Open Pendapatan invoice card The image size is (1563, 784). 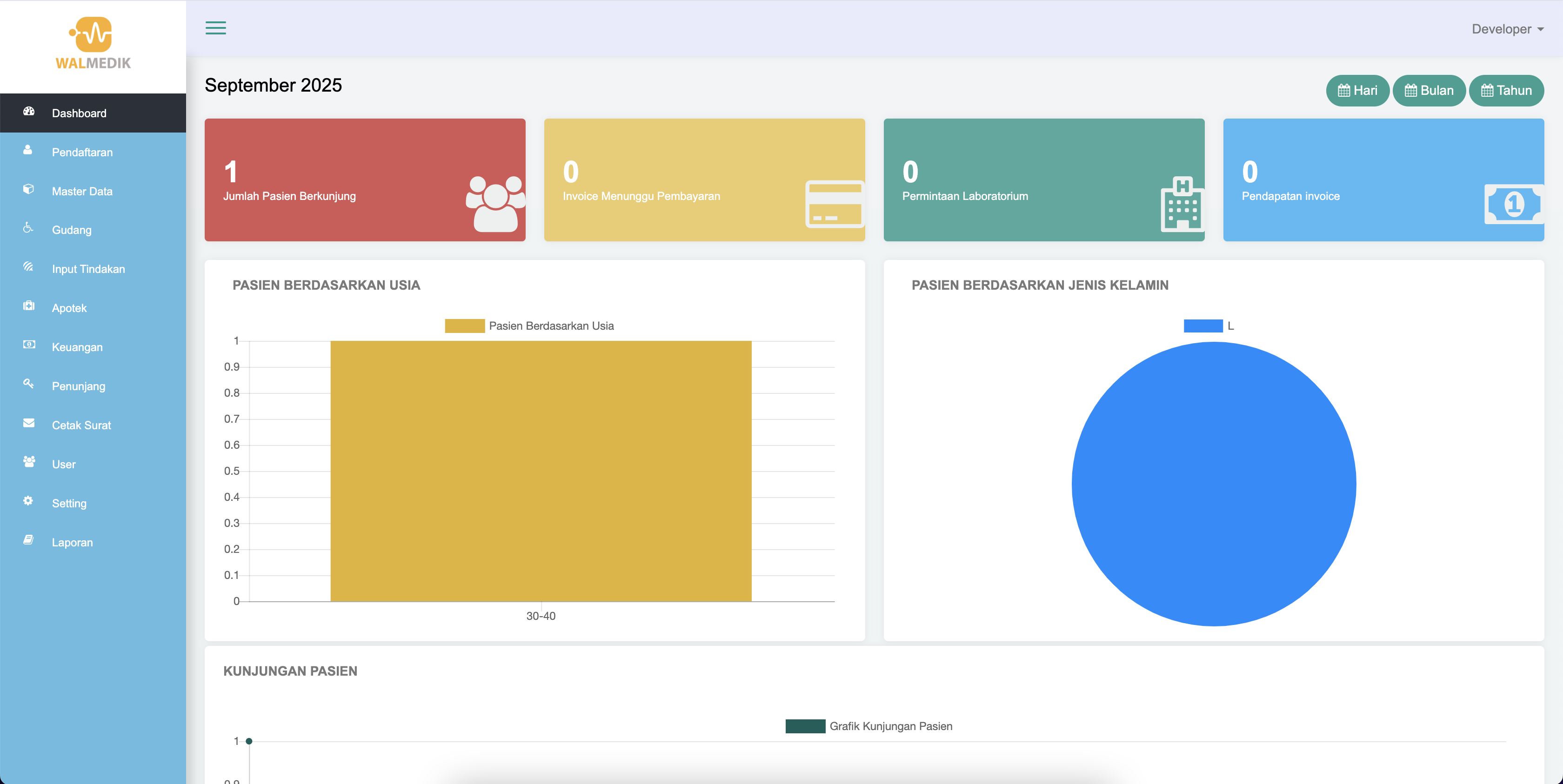(1383, 179)
